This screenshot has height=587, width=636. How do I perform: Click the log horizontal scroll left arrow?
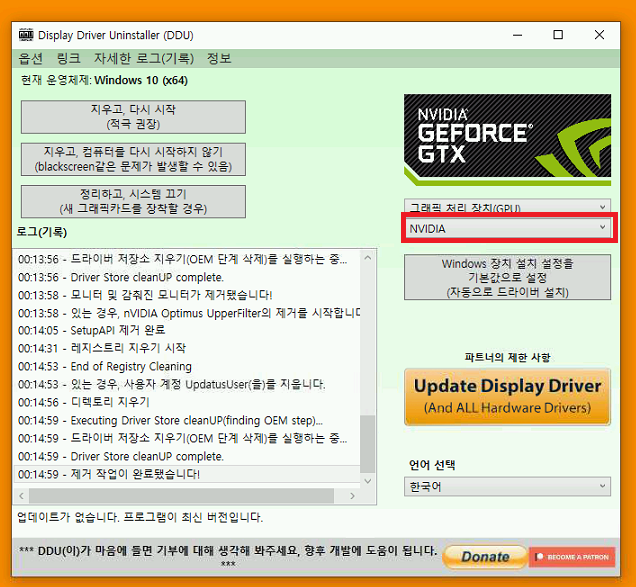(x=21, y=496)
